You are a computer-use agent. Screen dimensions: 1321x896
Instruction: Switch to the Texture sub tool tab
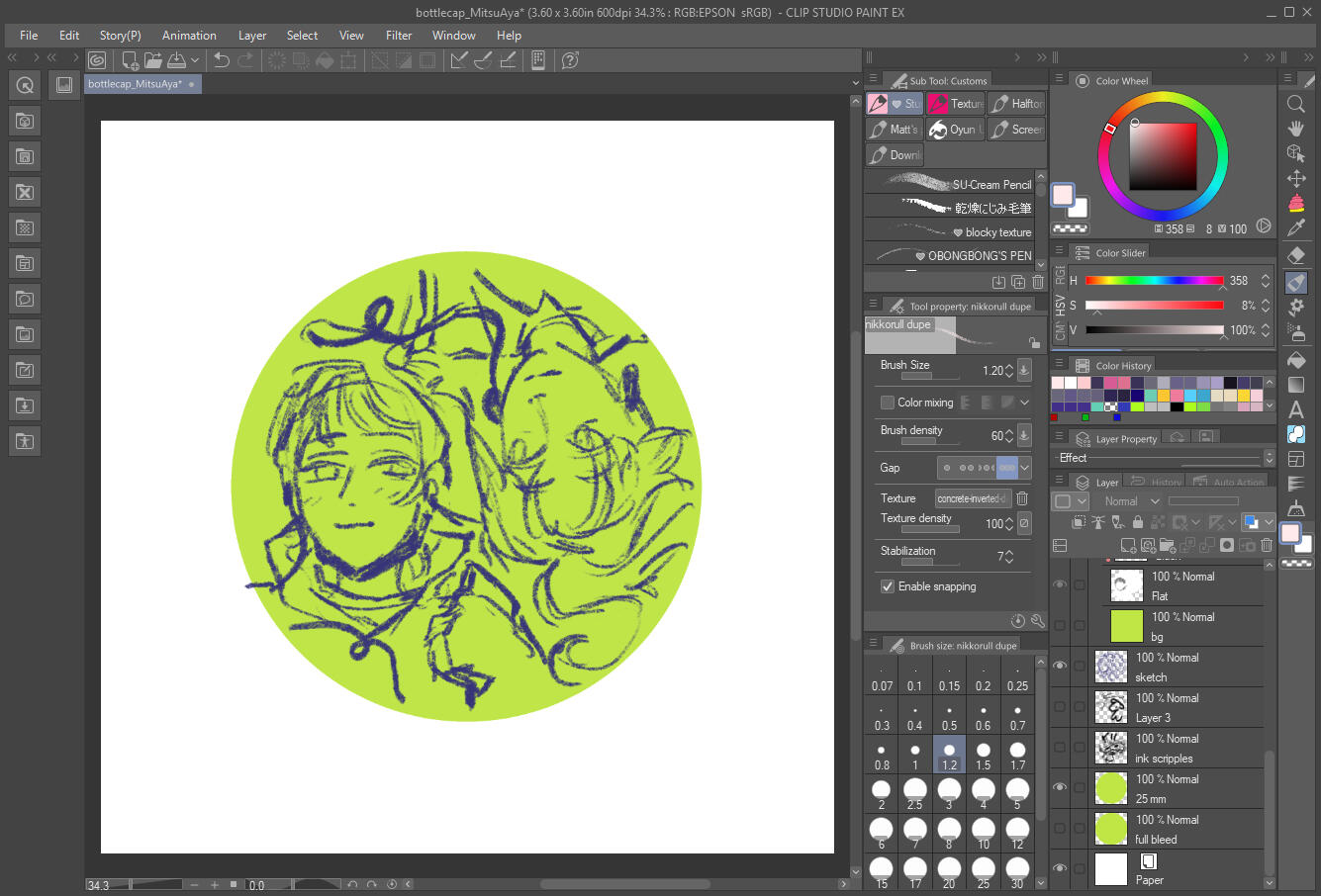coord(956,104)
